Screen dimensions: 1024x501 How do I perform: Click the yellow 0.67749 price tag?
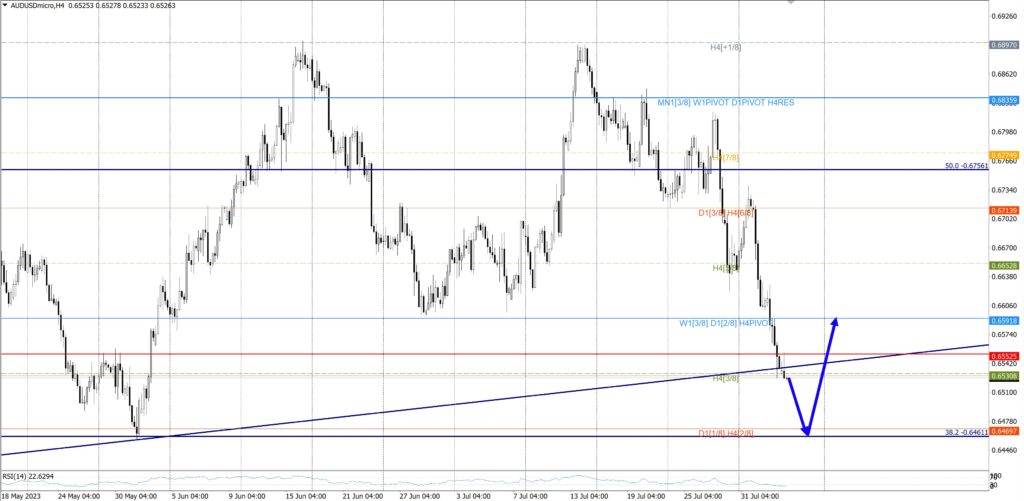tap(1004, 155)
